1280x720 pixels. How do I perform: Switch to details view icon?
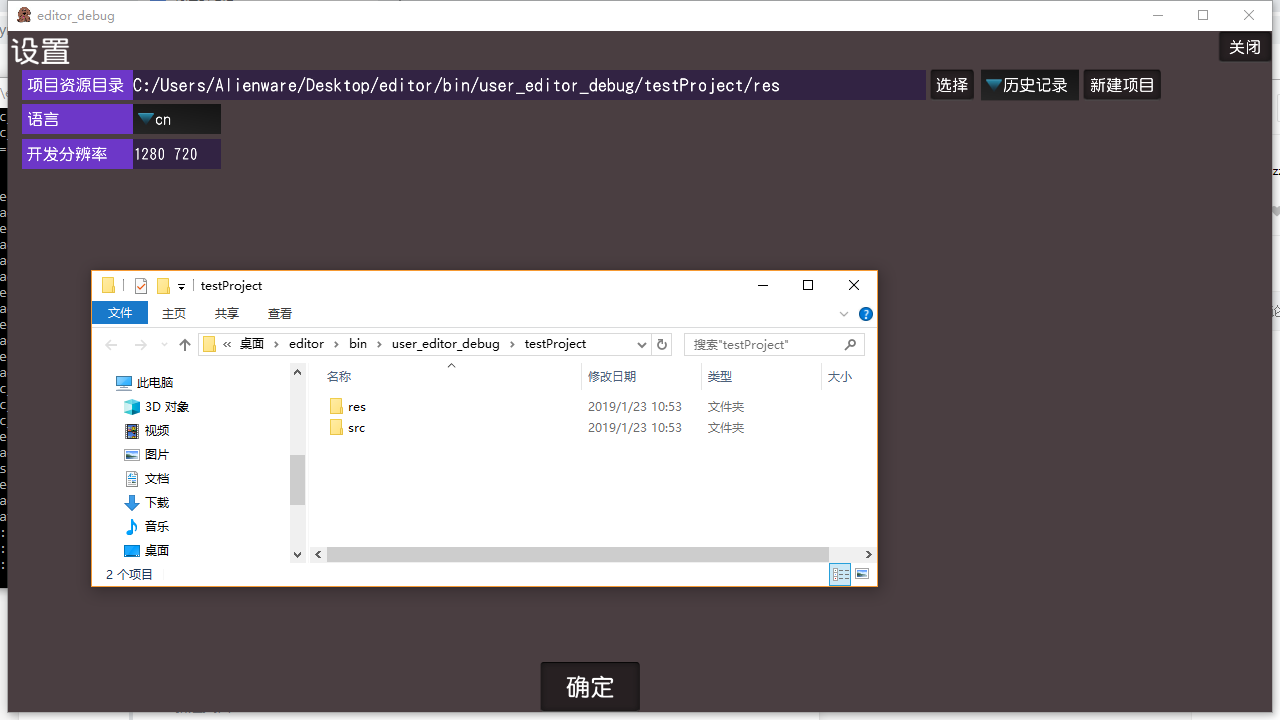point(840,574)
